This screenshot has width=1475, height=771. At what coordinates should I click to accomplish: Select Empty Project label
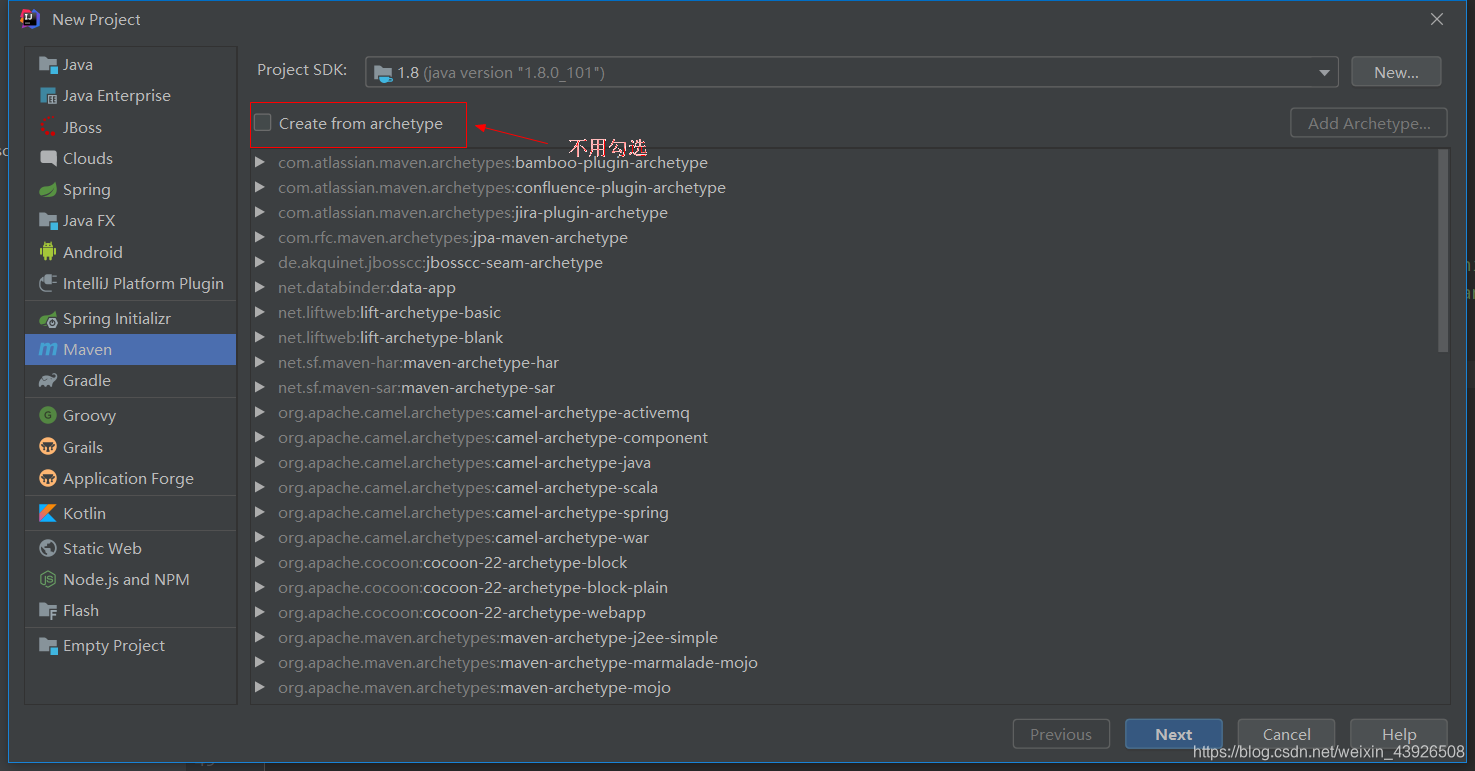114,646
